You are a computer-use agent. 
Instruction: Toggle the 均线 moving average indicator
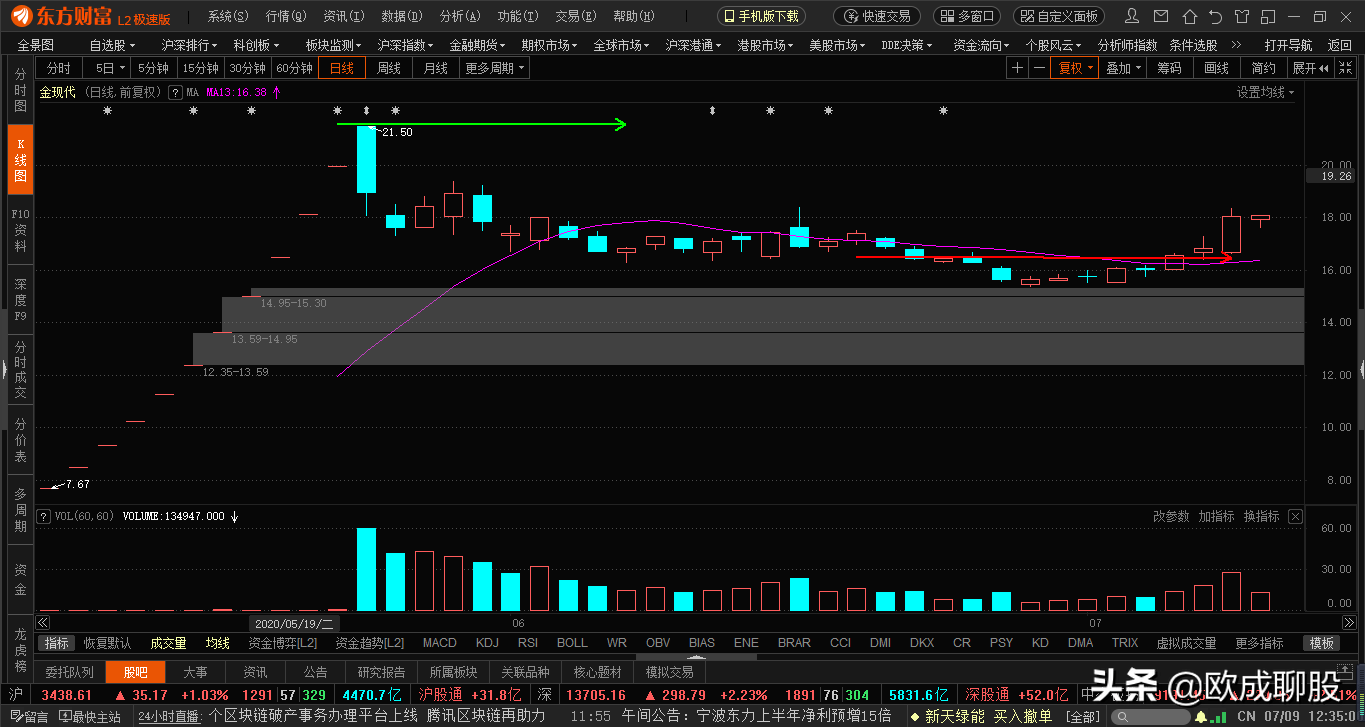[x=217, y=643]
